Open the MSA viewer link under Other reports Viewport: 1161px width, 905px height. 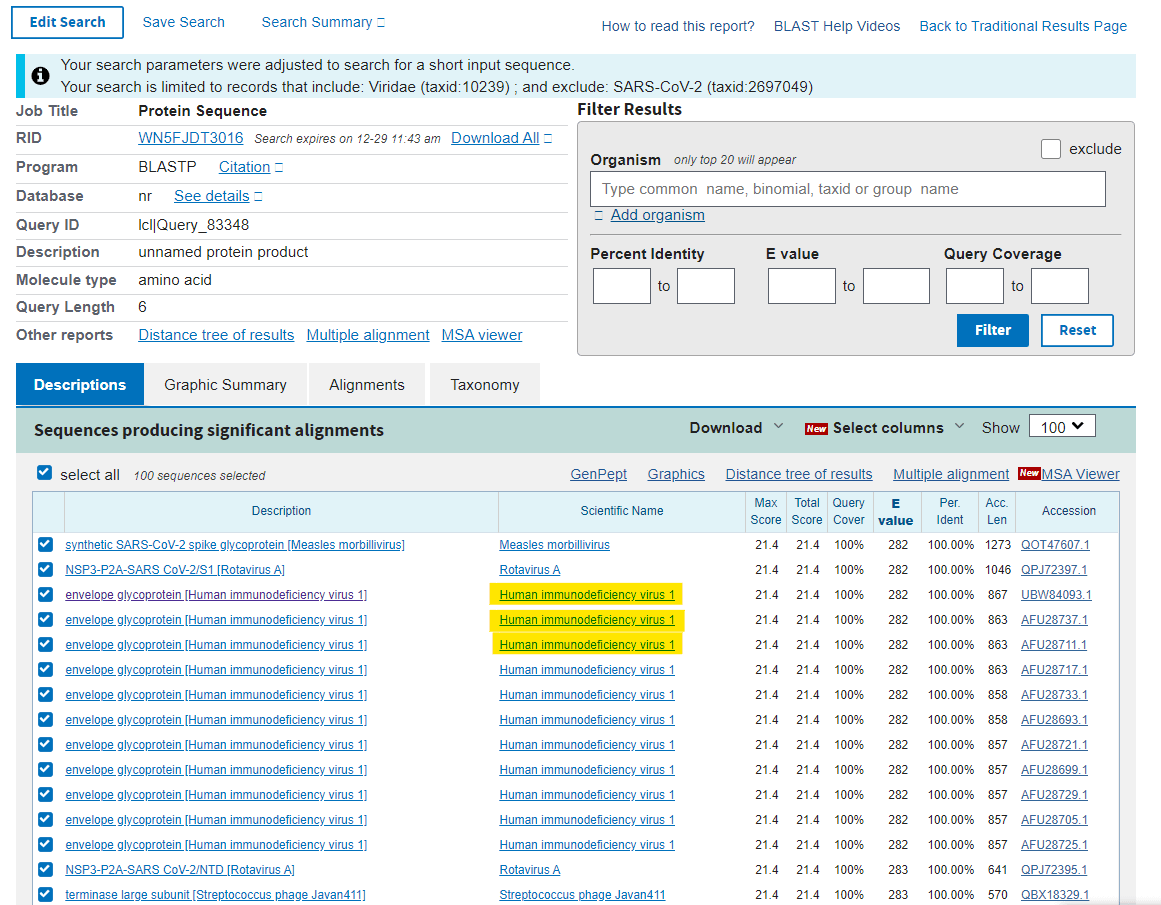481,335
